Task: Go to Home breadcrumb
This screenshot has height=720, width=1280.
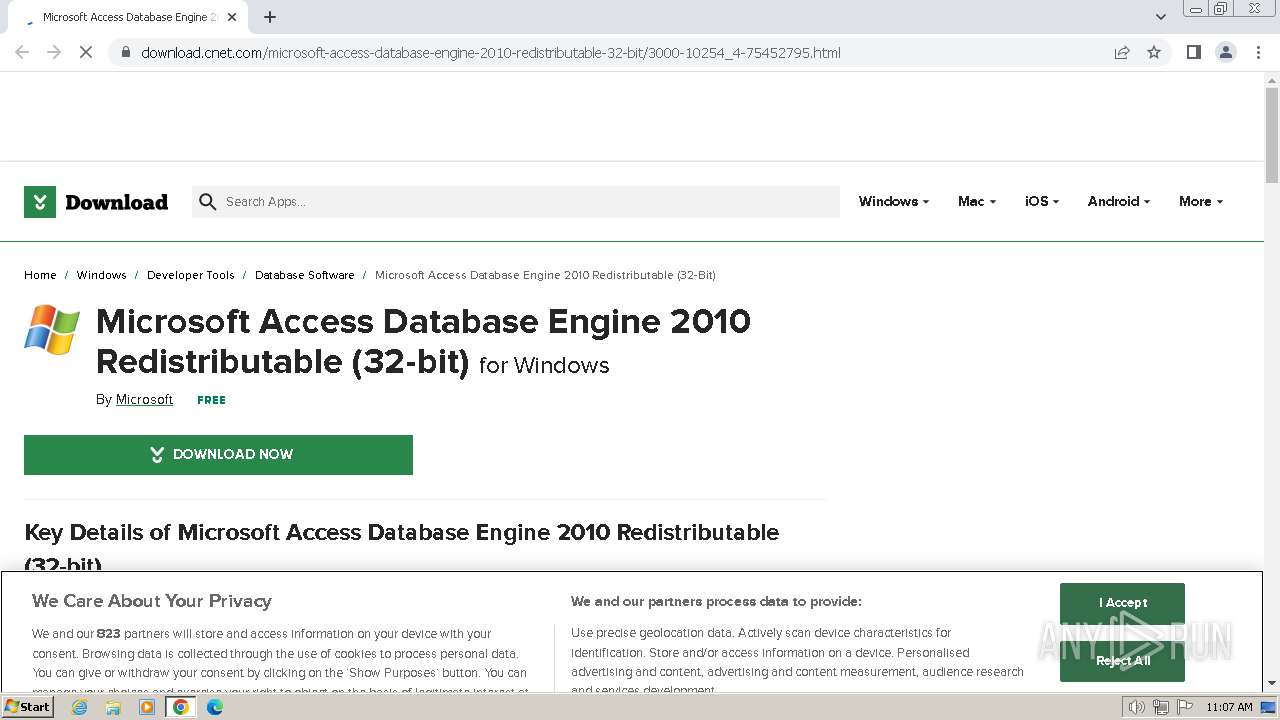Action: [x=40, y=275]
